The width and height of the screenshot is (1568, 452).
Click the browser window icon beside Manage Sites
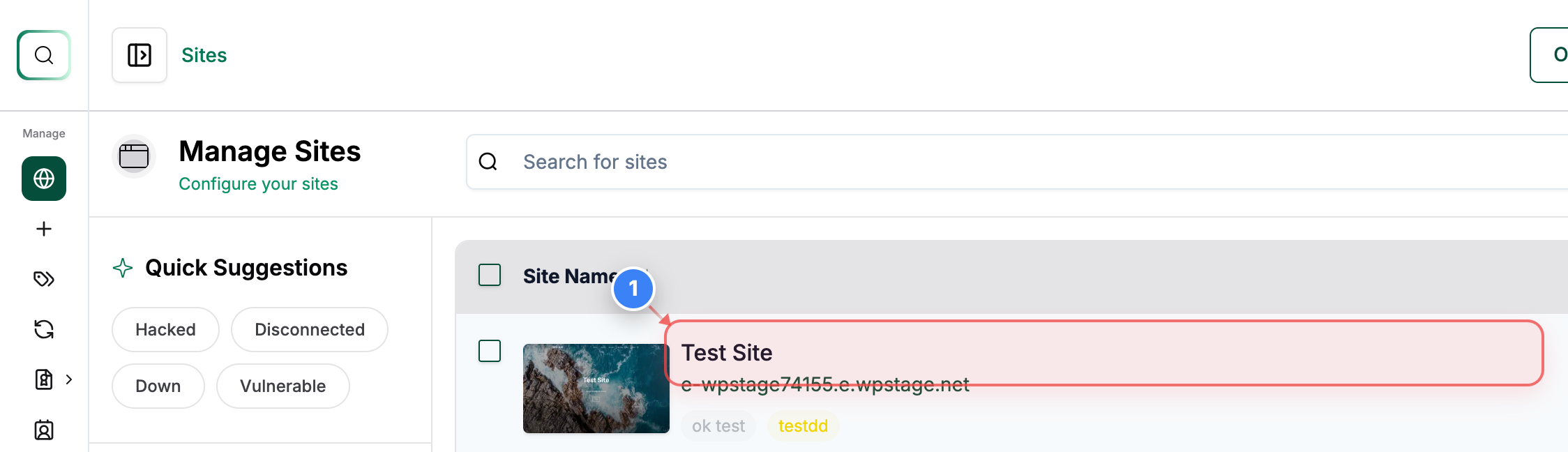point(134,156)
